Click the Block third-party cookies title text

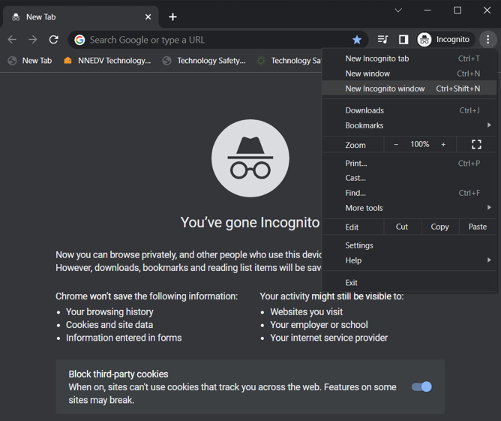[x=118, y=374]
